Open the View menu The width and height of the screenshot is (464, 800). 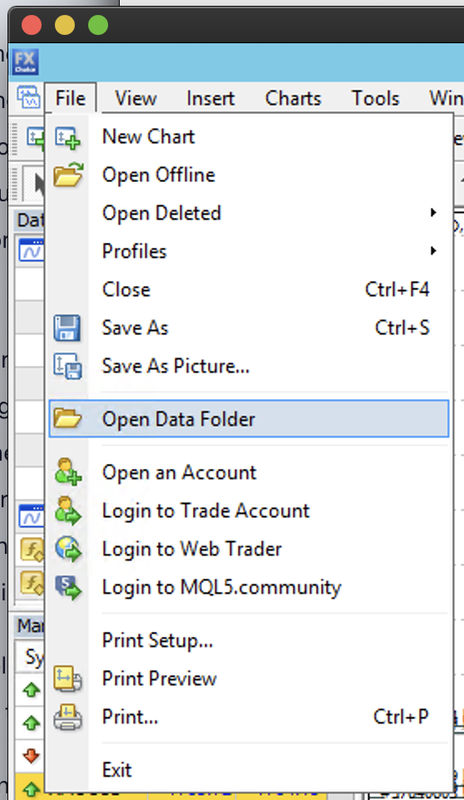click(x=136, y=98)
